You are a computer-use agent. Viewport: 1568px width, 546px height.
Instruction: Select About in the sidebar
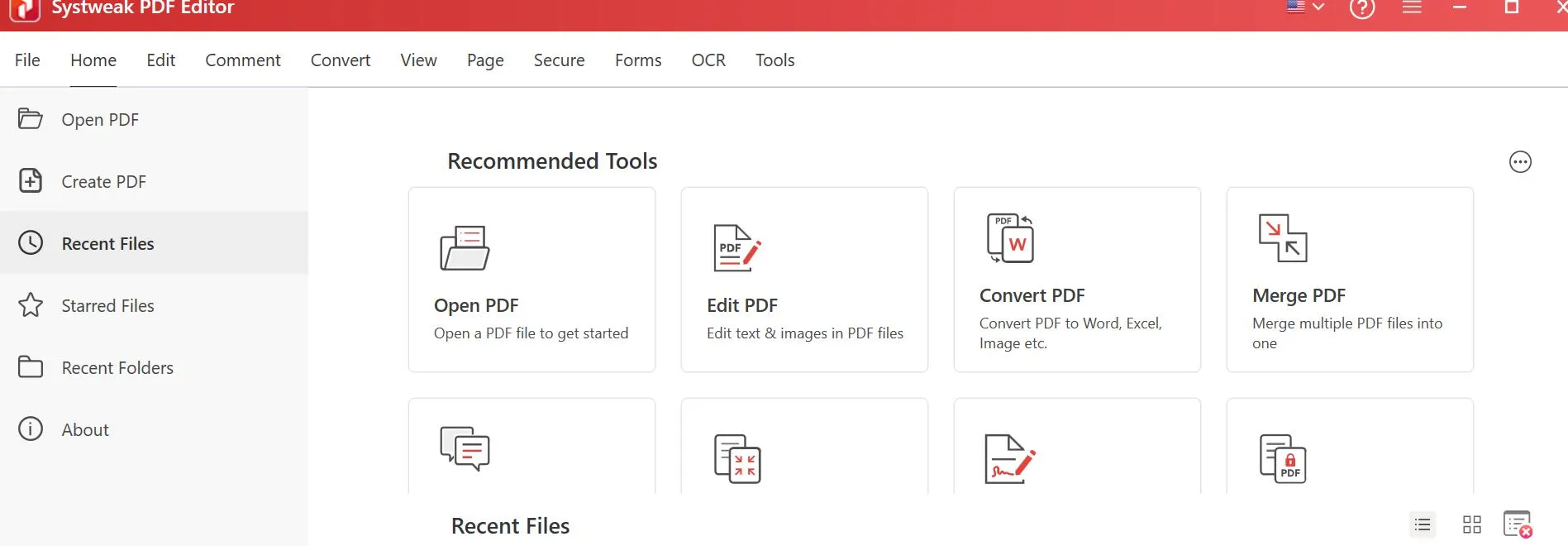tap(154, 429)
